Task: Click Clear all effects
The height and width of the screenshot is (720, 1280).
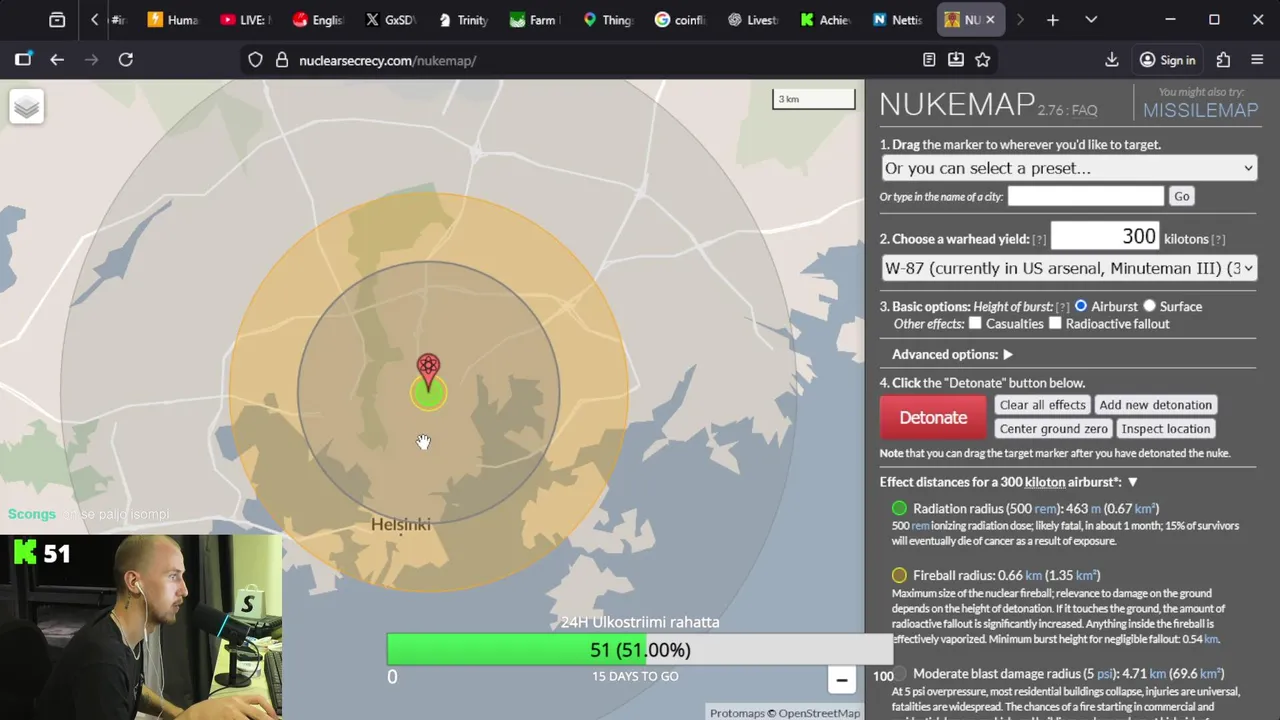Action: click(x=1042, y=405)
